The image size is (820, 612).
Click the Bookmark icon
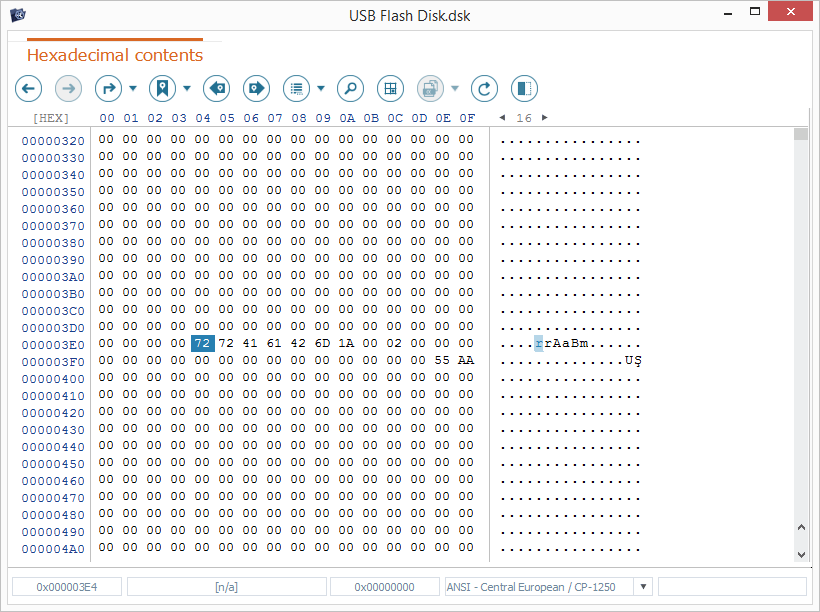(x=163, y=88)
